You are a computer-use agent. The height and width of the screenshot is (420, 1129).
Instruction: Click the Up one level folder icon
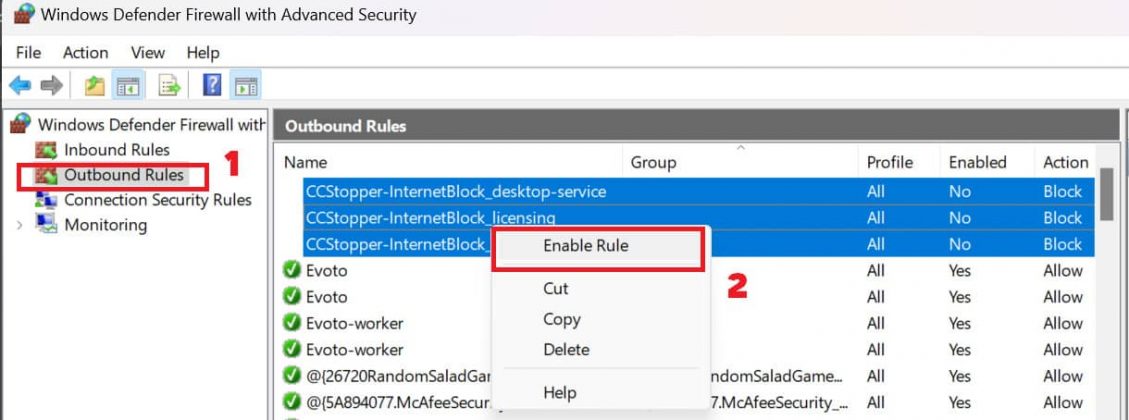tap(95, 86)
